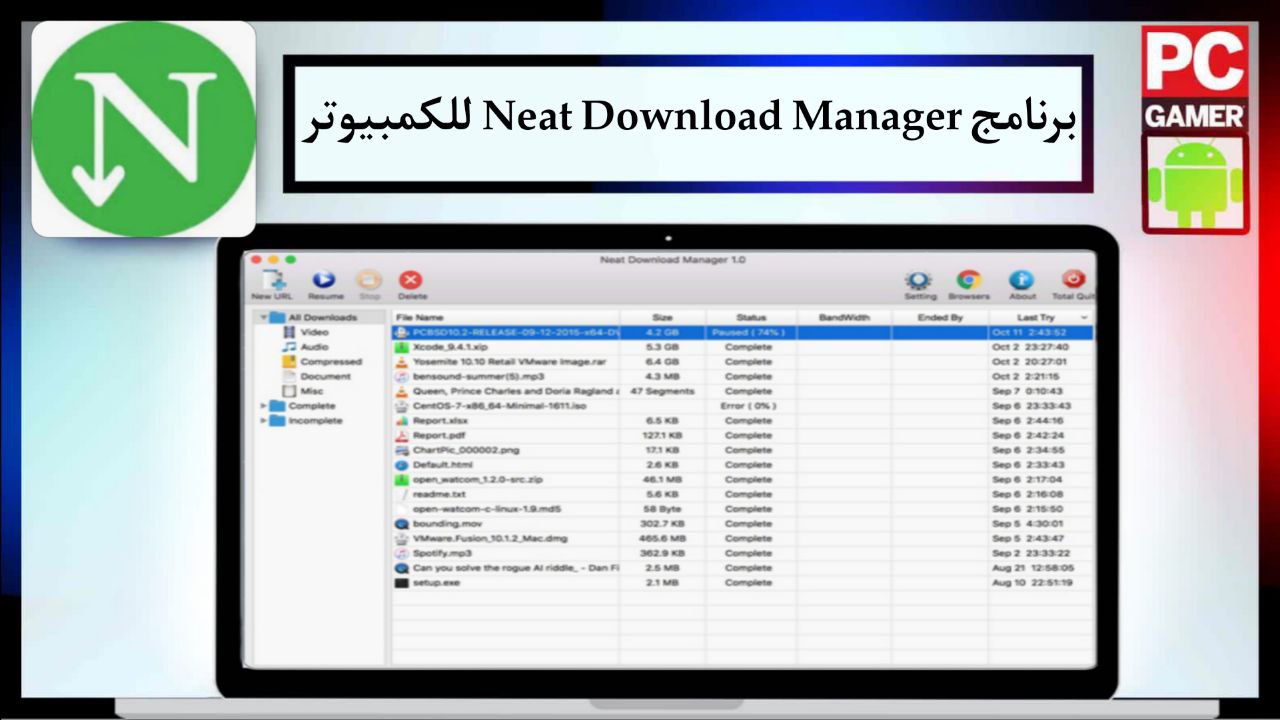Sort by the Last Try column header

point(1034,317)
